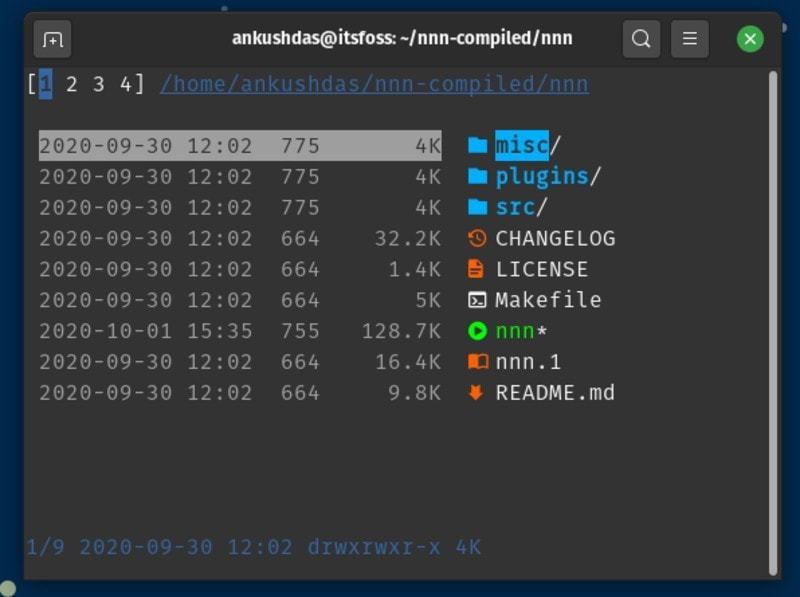Open the terminal search button
The width and height of the screenshot is (800, 597).
[642, 40]
